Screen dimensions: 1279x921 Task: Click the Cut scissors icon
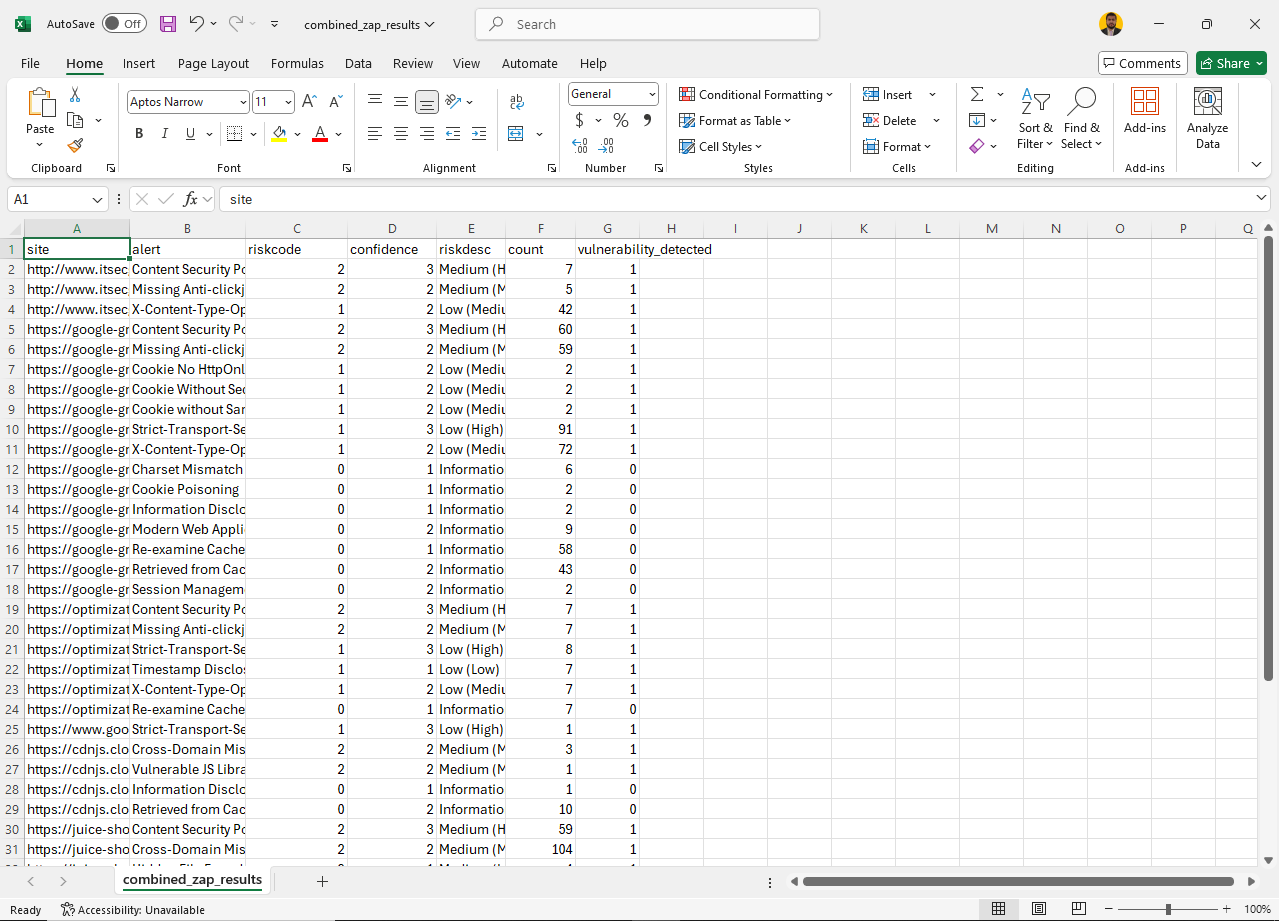click(75, 95)
